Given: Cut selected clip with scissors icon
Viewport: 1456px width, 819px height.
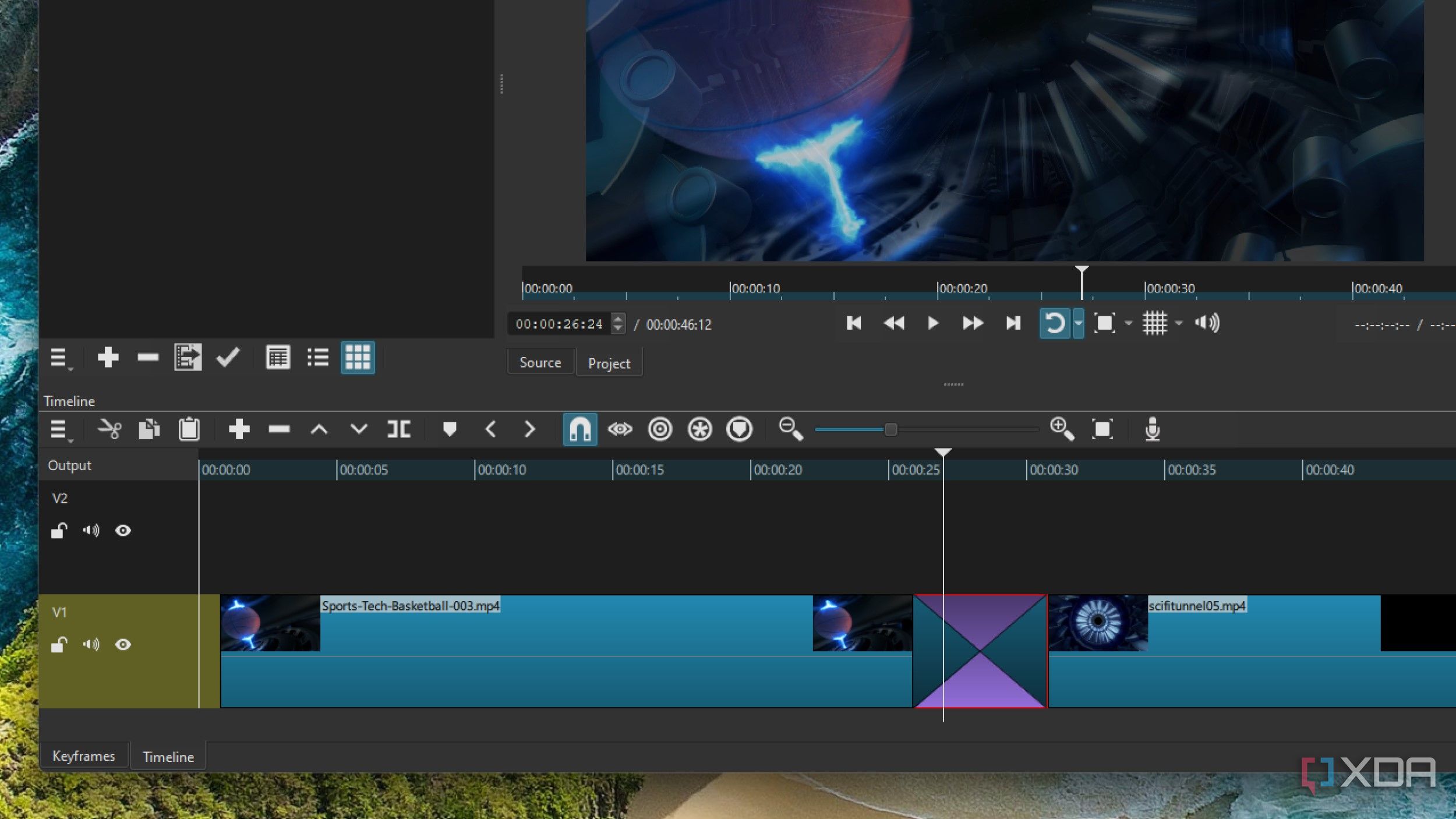Looking at the screenshot, I should click(x=109, y=429).
